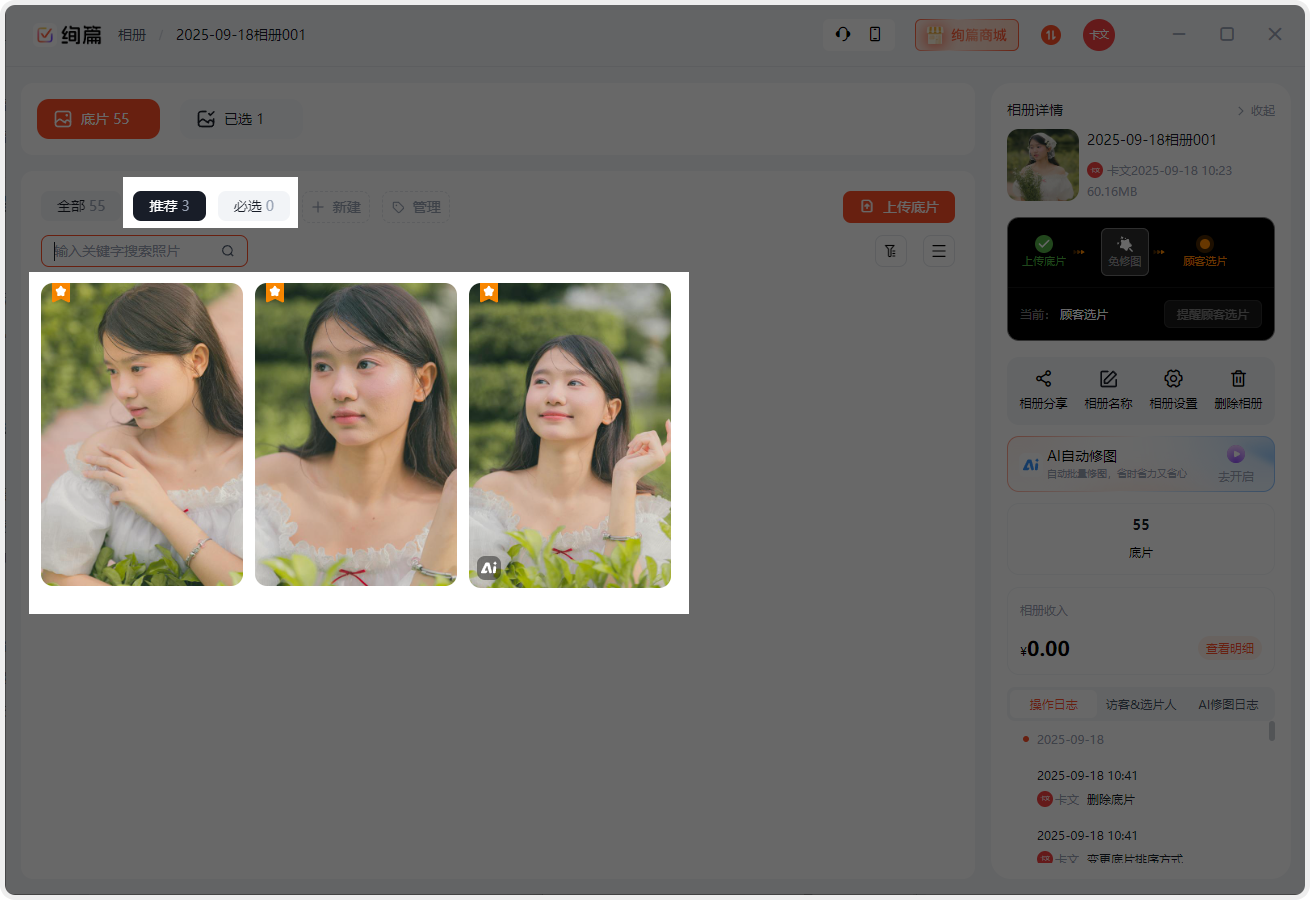Image resolution: width=1310 pixels, height=900 pixels.
Task: Click the photo keyword search field
Action: coord(135,251)
